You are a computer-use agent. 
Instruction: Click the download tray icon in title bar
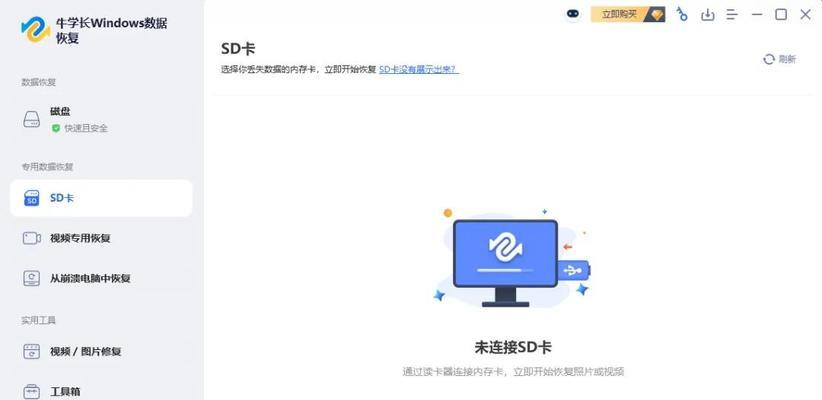(708, 15)
